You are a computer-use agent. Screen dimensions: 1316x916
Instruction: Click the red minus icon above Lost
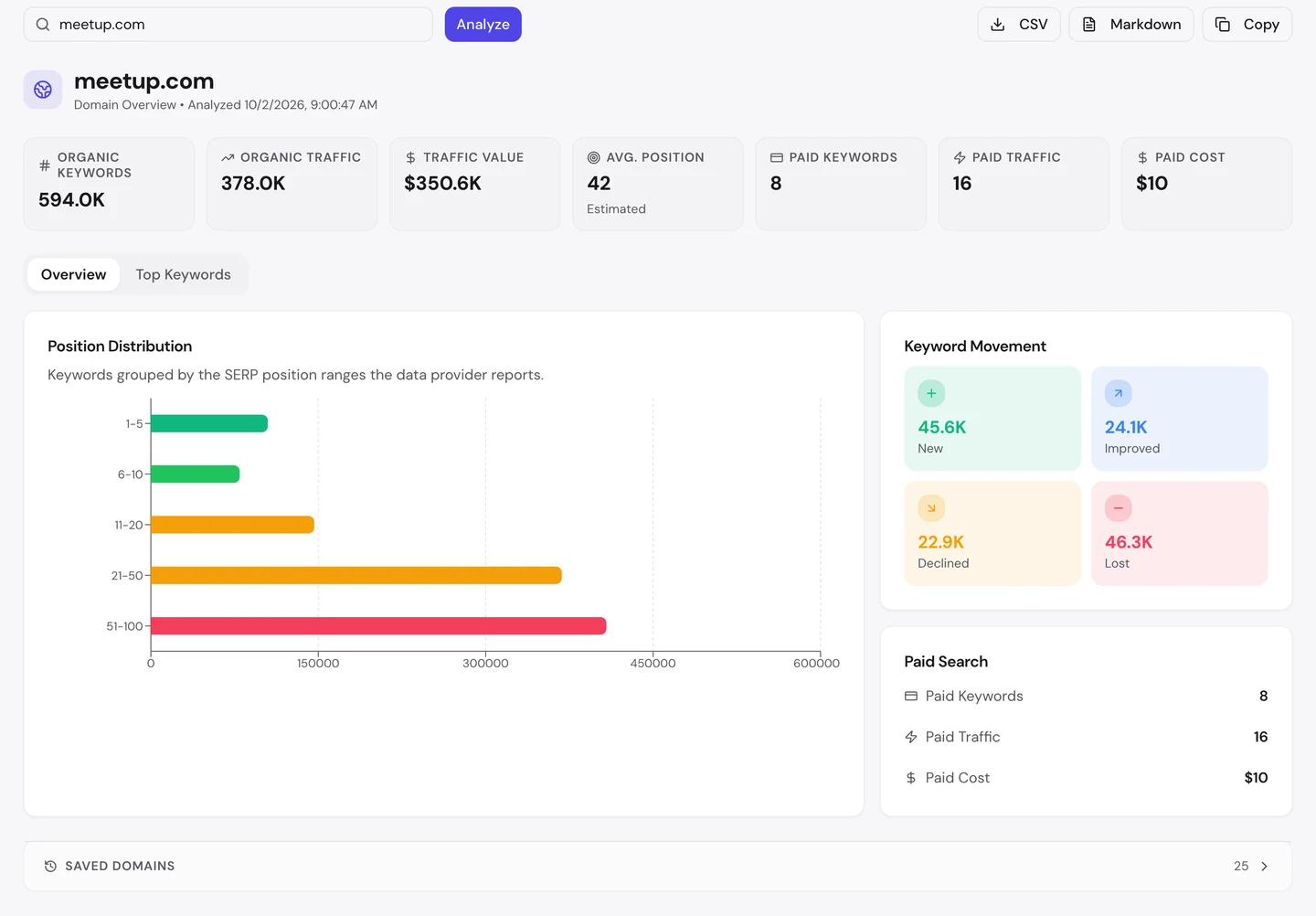coord(1119,508)
